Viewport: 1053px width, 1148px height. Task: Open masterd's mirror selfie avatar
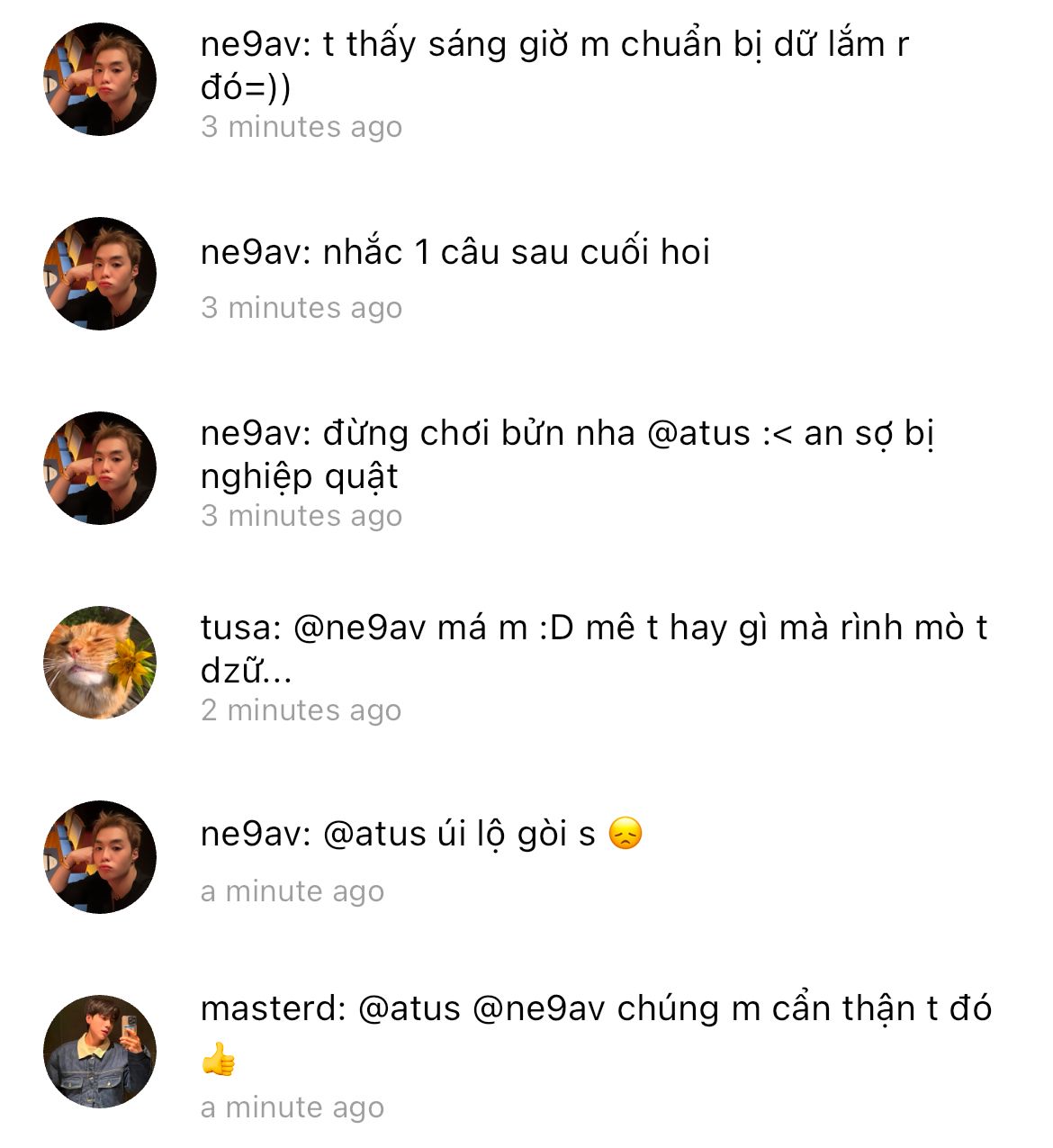point(100,1052)
